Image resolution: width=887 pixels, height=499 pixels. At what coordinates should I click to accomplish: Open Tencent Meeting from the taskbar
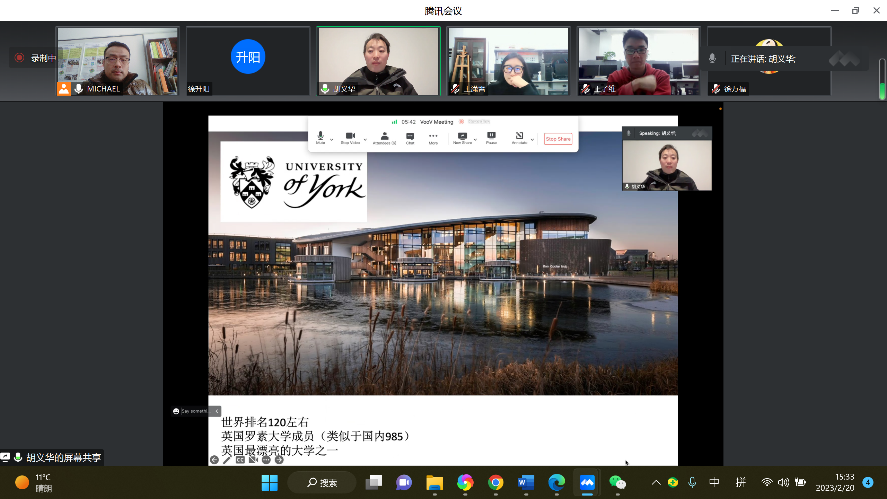587,482
